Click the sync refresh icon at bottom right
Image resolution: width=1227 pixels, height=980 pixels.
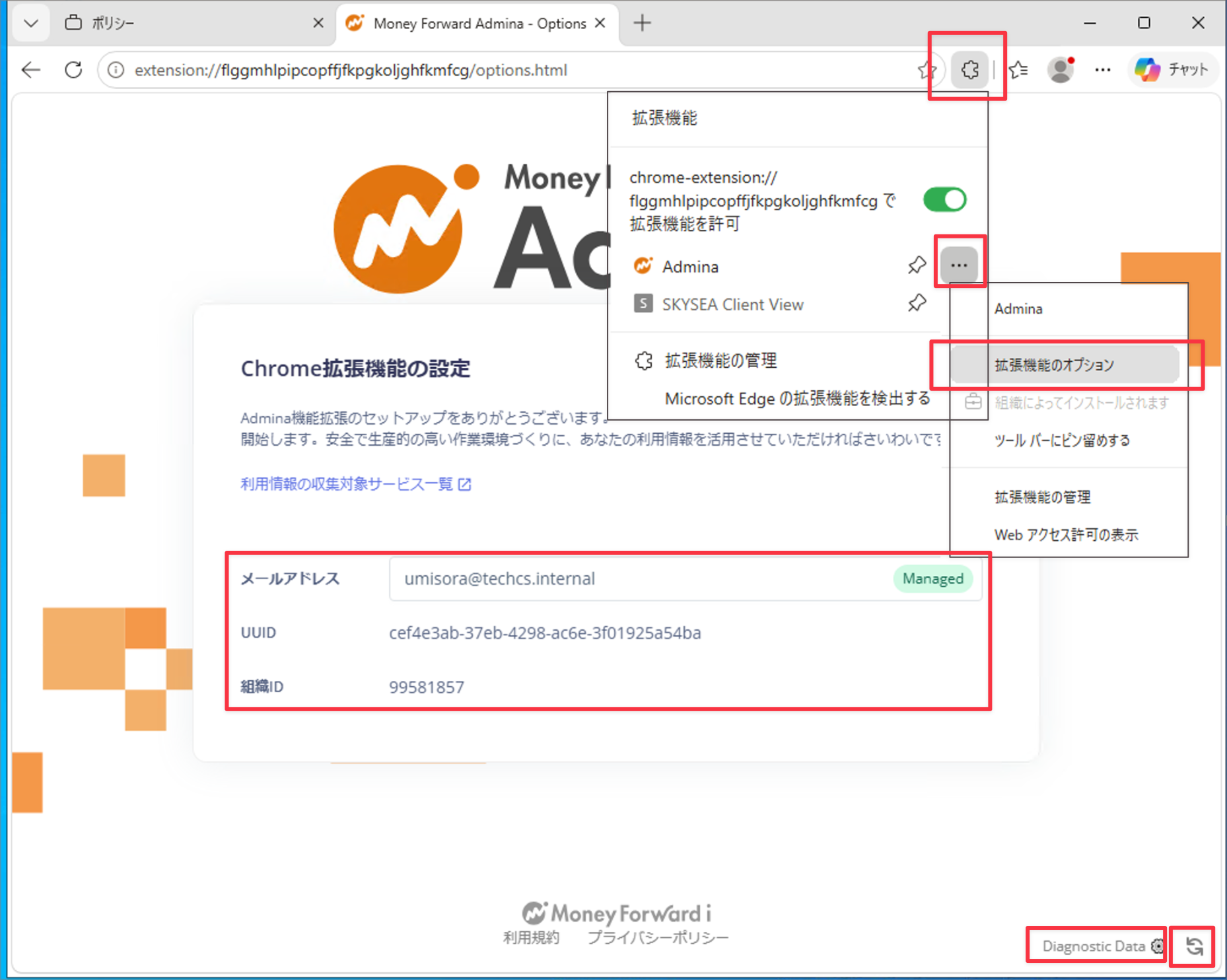[1194, 946]
